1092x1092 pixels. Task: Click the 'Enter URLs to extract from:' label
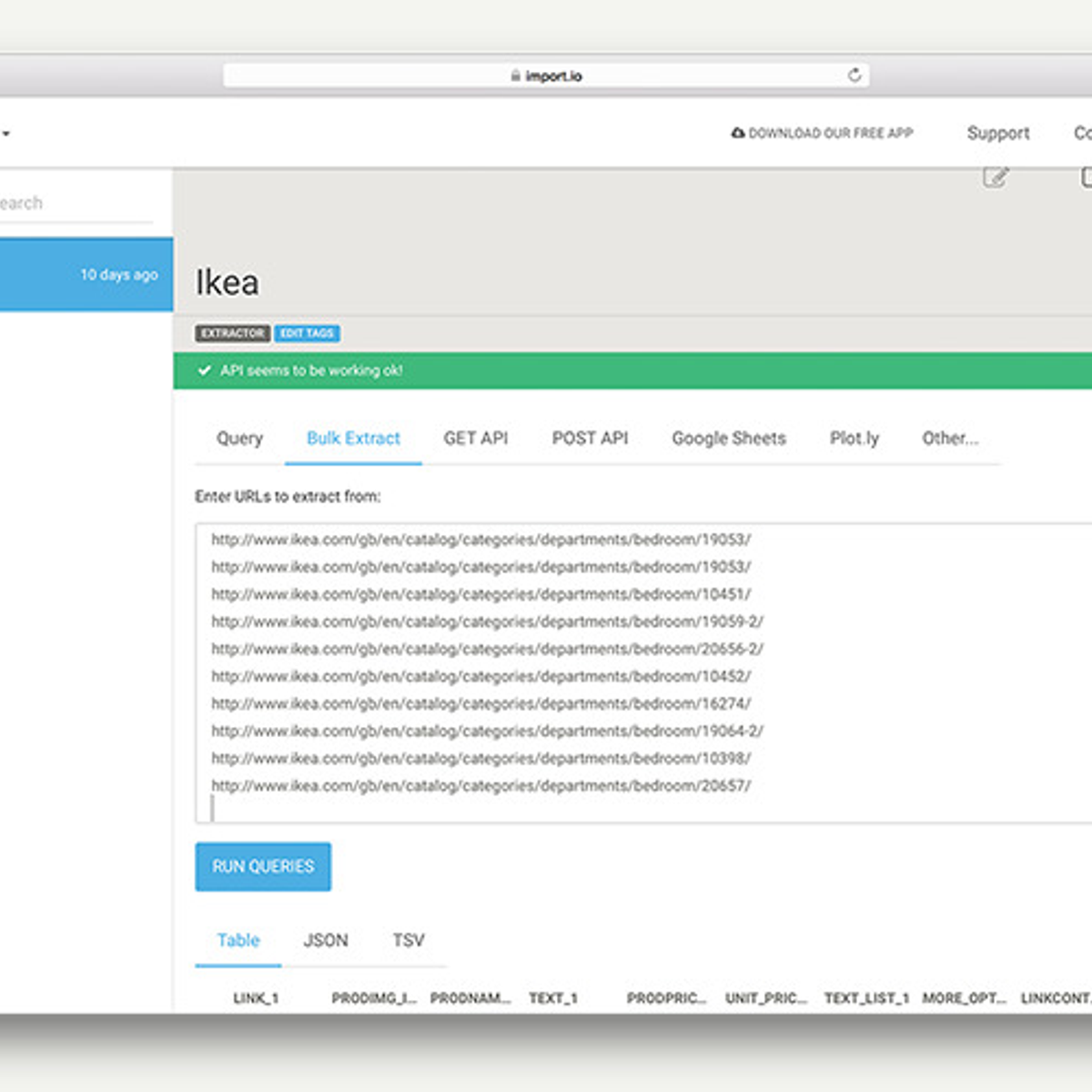[288, 496]
